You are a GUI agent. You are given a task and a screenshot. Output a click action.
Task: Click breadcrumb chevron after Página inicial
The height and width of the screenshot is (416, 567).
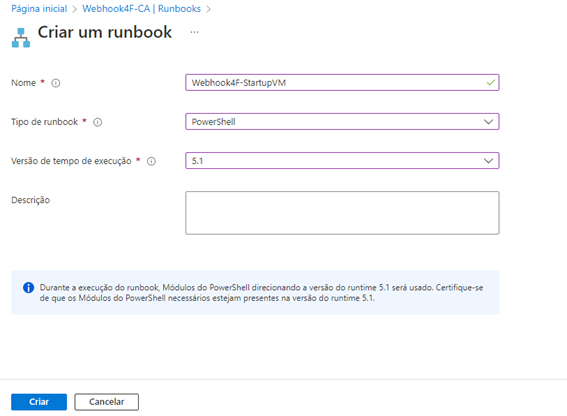pos(74,9)
